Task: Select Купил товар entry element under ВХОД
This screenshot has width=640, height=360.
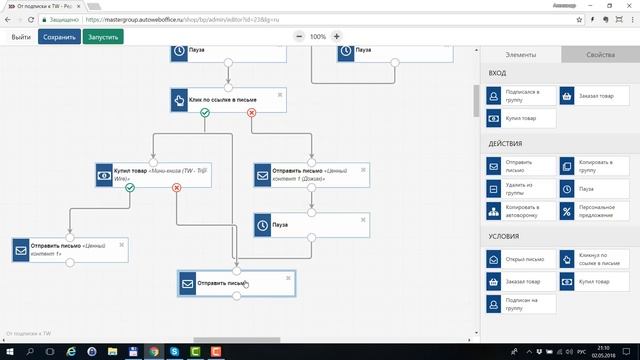Action: [x=521, y=118]
